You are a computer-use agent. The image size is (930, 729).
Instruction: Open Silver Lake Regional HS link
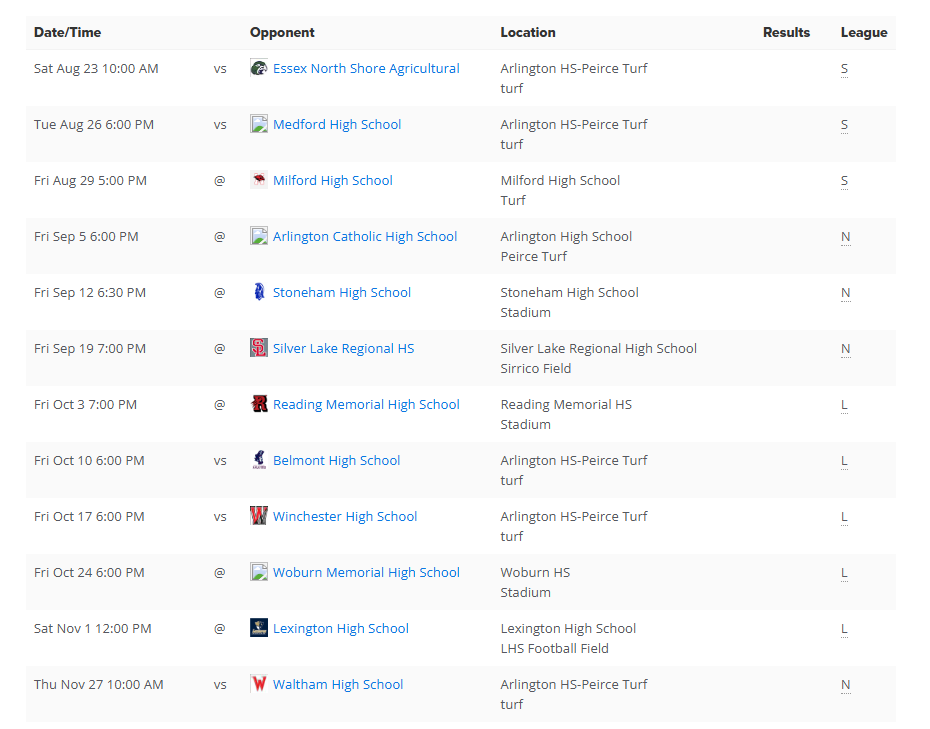pos(343,349)
